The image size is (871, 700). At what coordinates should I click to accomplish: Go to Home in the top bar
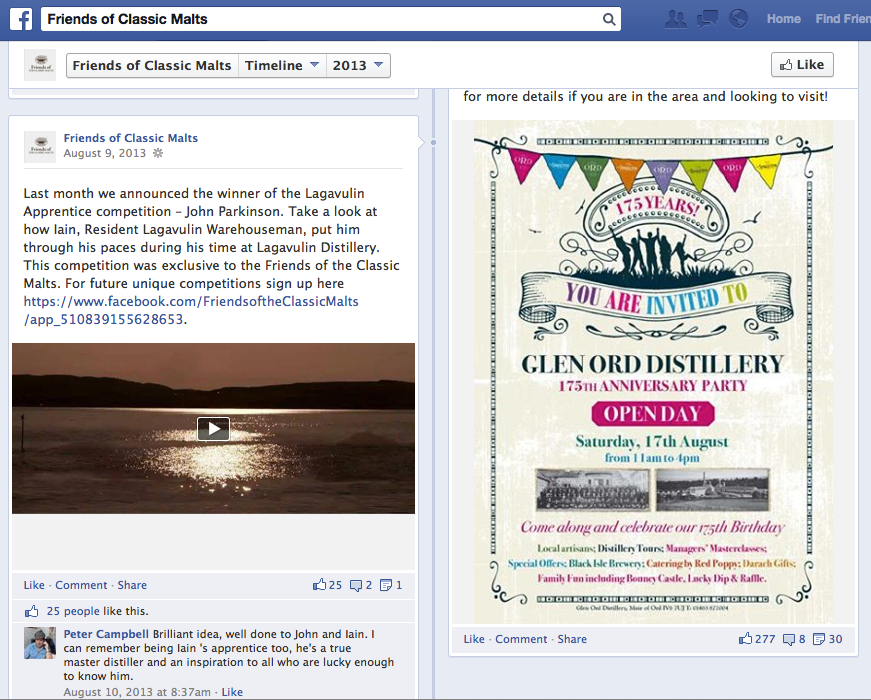pos(784,19)
